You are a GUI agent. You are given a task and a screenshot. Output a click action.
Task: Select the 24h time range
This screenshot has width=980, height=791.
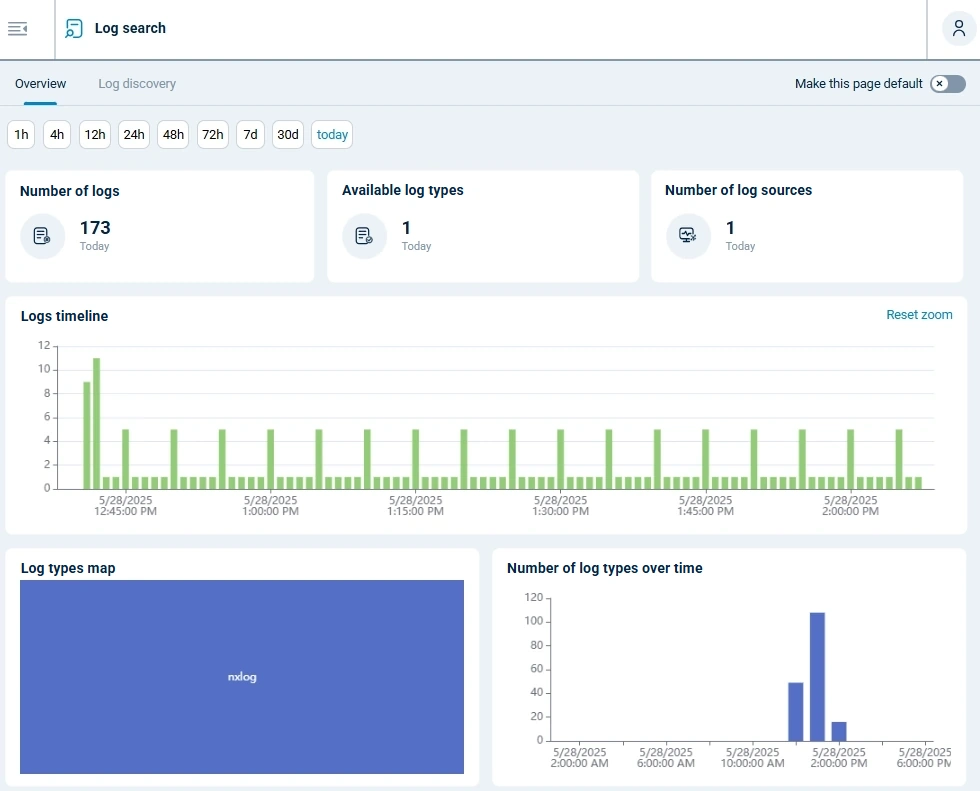[133, 134]
